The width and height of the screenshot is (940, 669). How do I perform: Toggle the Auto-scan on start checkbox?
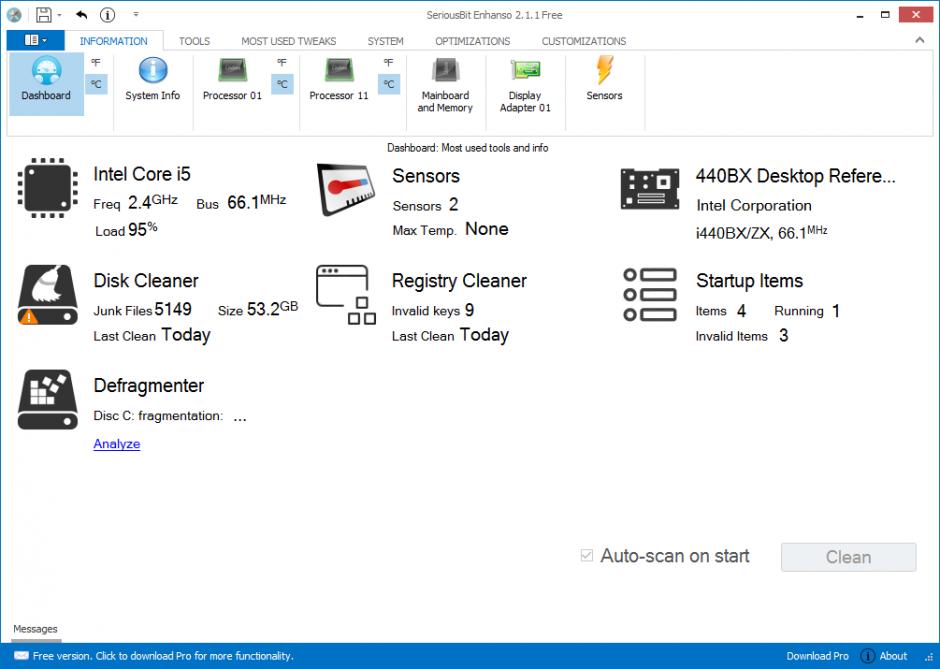click(x=587, y=556)
